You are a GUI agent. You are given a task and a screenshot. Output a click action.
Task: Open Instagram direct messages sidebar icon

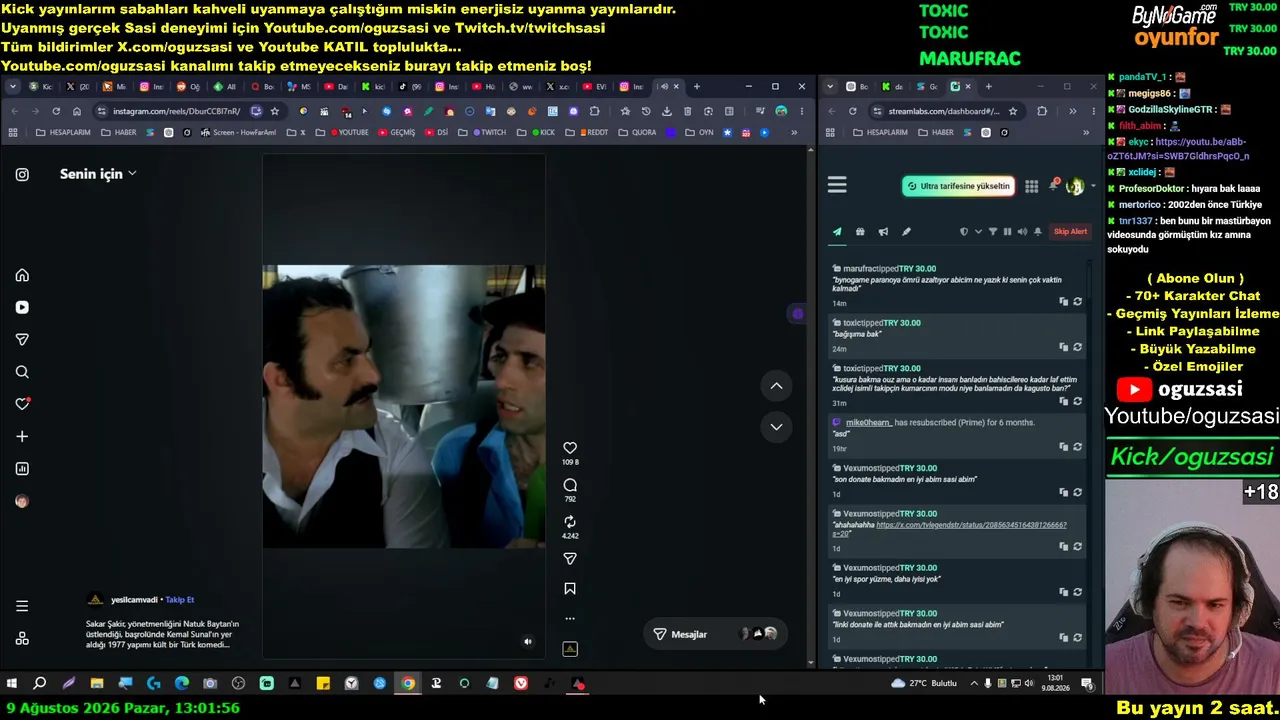tap(22, 340)
